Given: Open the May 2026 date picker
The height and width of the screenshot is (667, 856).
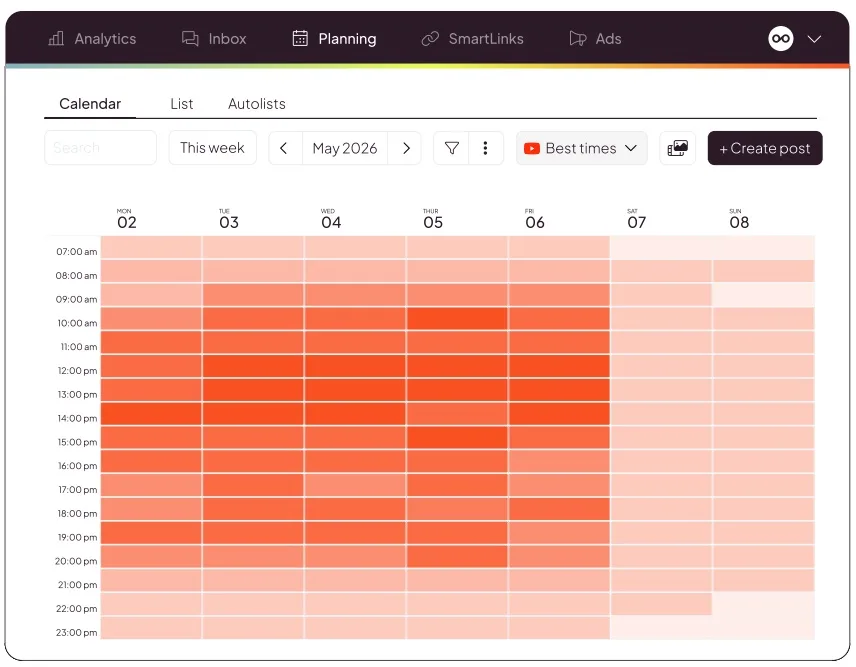Looking at the screenshot, I should coord(345,148).
